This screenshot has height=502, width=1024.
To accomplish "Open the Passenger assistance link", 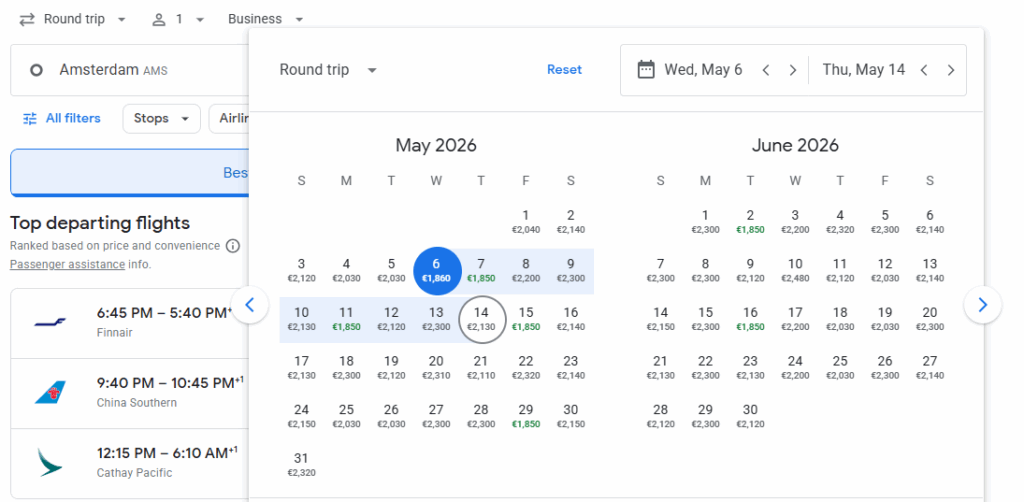I will 67,265.
